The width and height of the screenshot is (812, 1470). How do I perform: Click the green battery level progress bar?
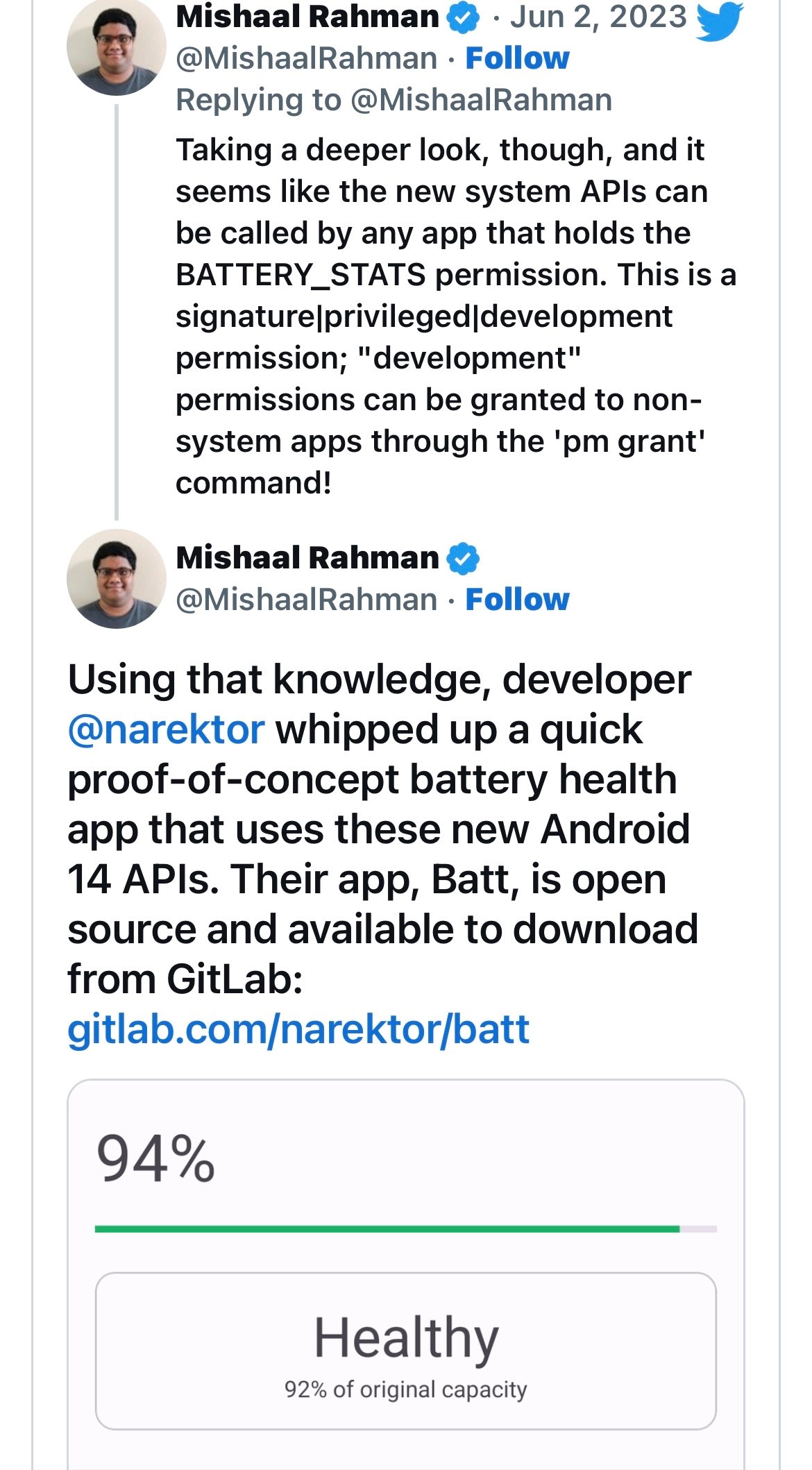[x=387, y=1229]
